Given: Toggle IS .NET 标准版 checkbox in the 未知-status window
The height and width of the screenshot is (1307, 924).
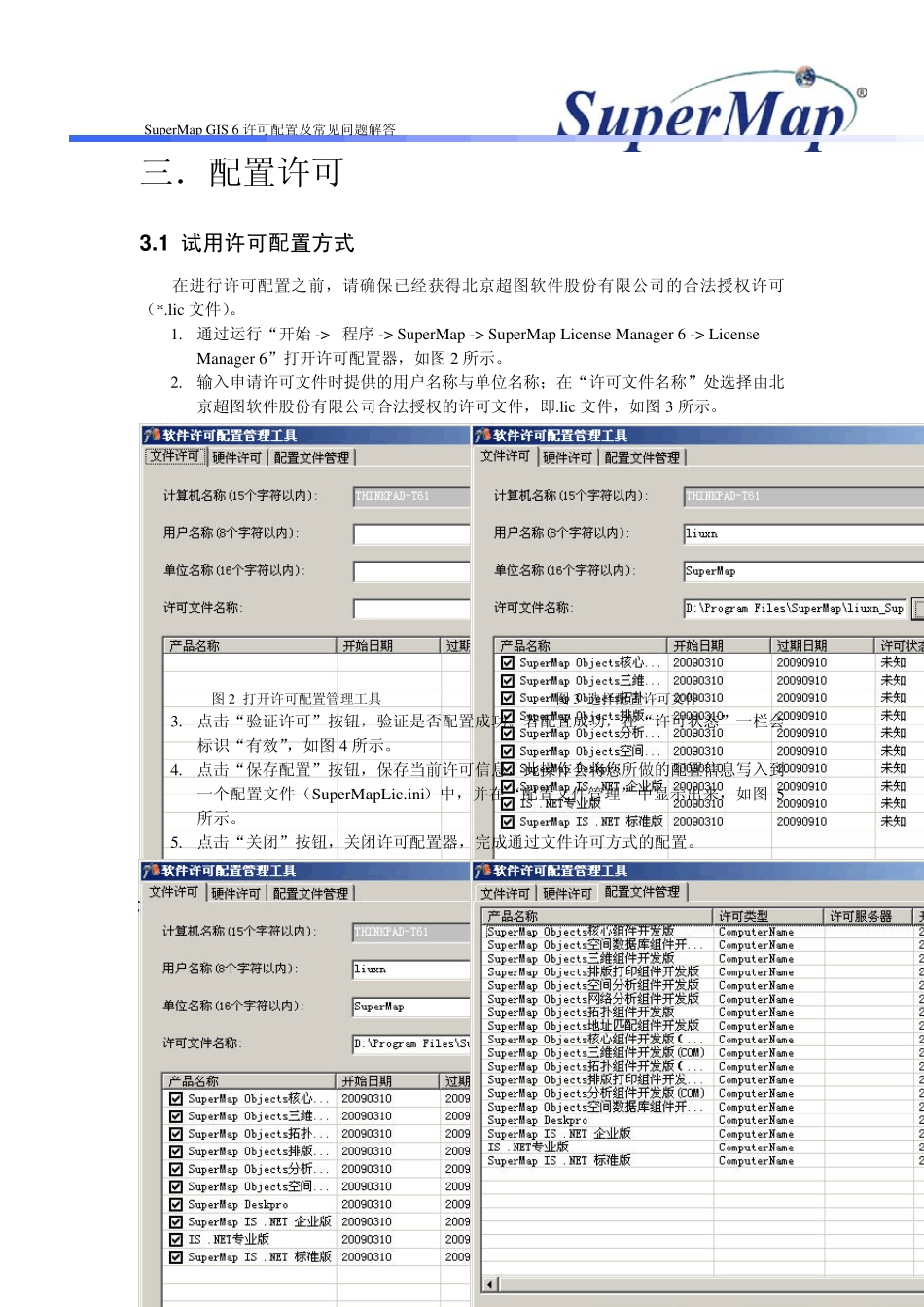Looking at the screenshot, I should point(507,821).
